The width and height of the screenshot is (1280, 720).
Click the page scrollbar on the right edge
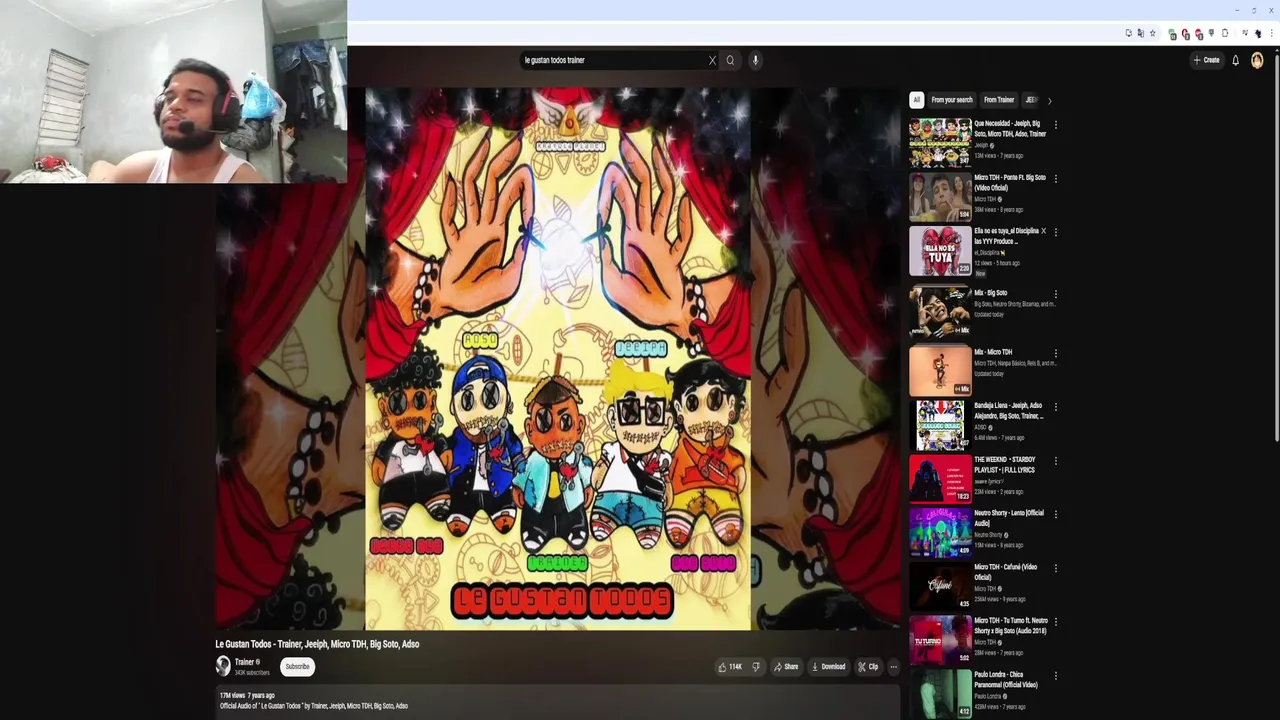pyautogui.click(x=1276, y=250)
